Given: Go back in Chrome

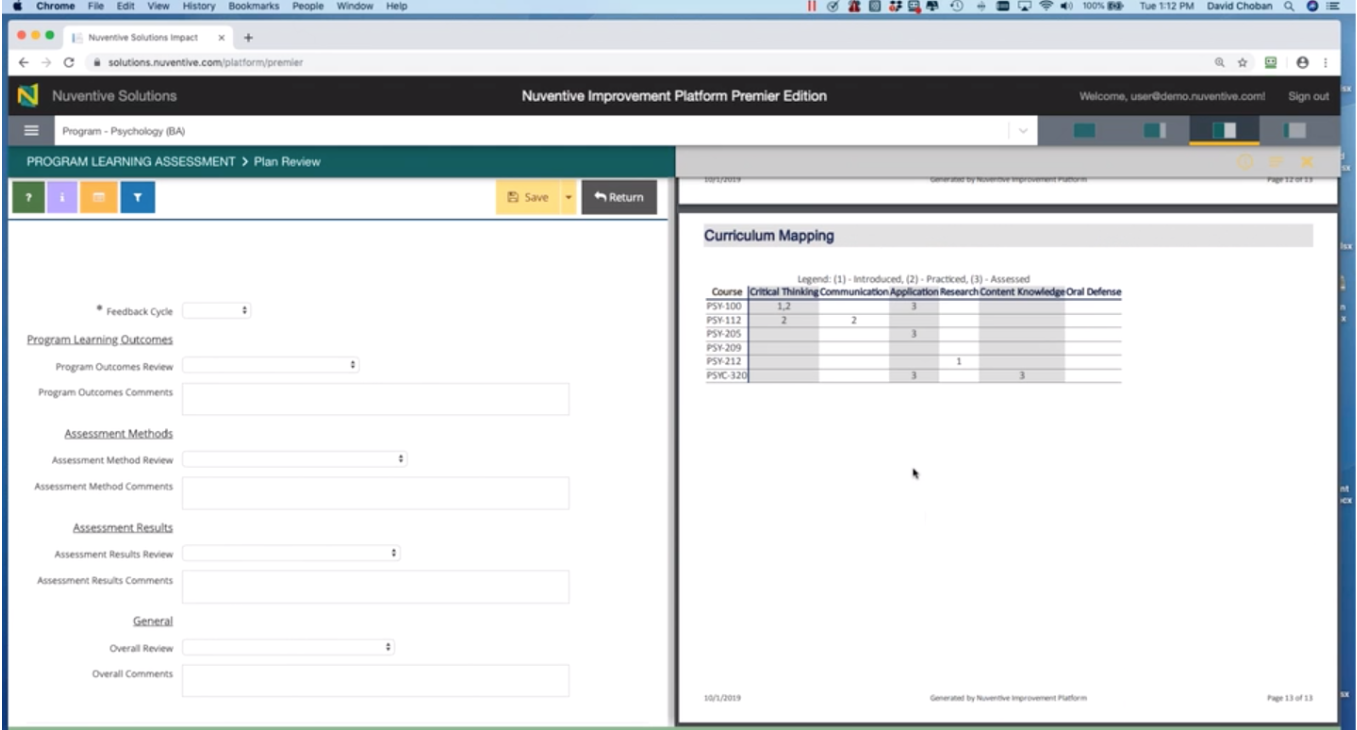Looking at the screenshot, I should [24, 62].
